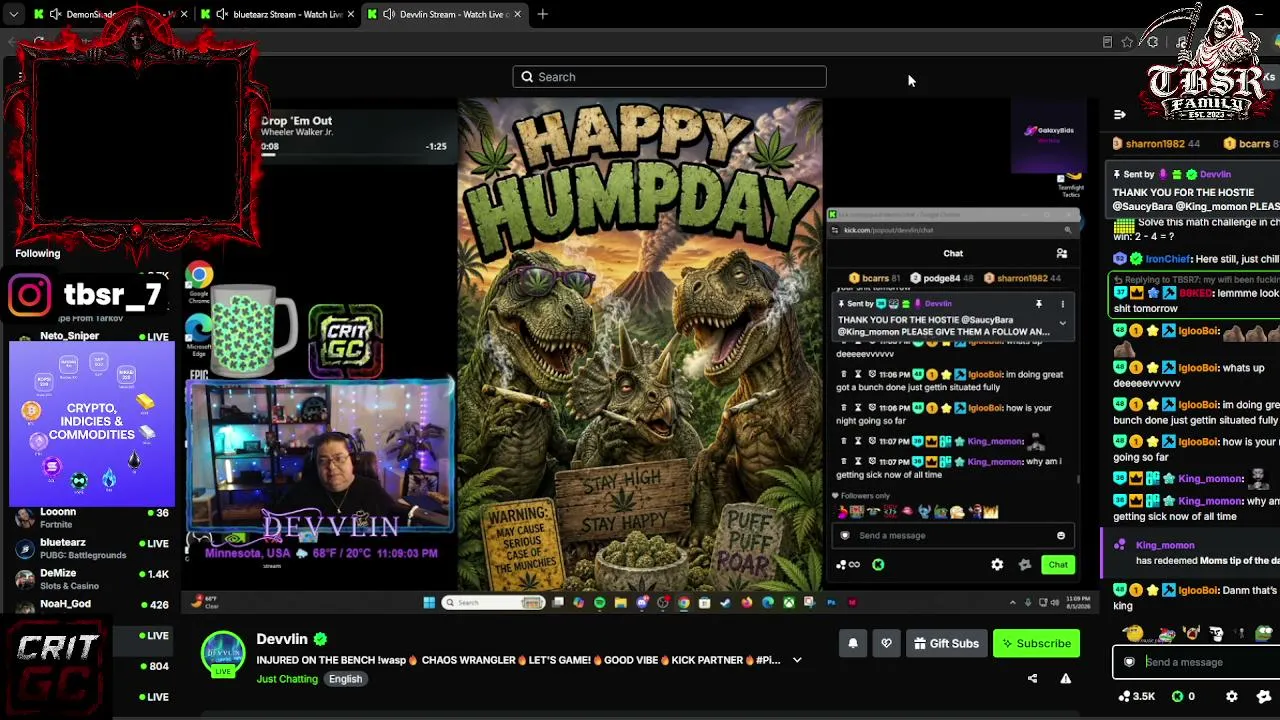This screenshot has width=1280, height=720.
Task: Mute audio on the bluetearz tab
Action: (221, 14)
